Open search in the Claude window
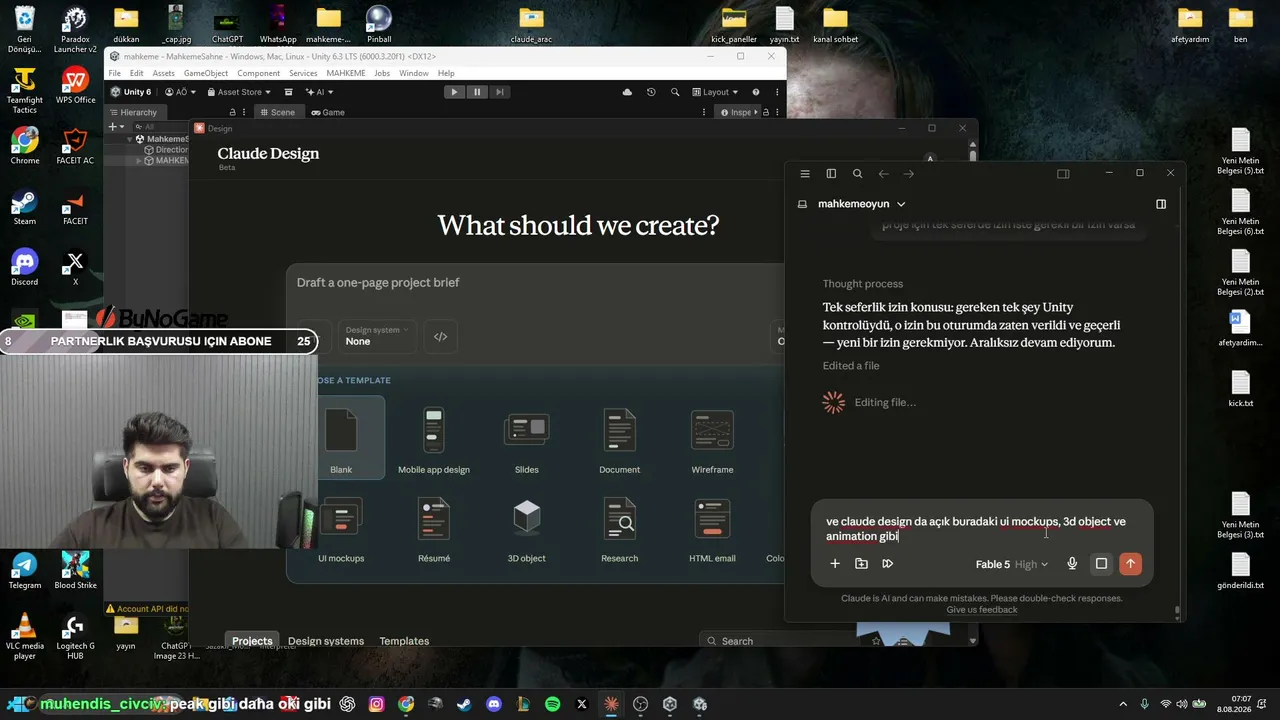The height and width of the screenshot is (720, 1280). [857, 174]
